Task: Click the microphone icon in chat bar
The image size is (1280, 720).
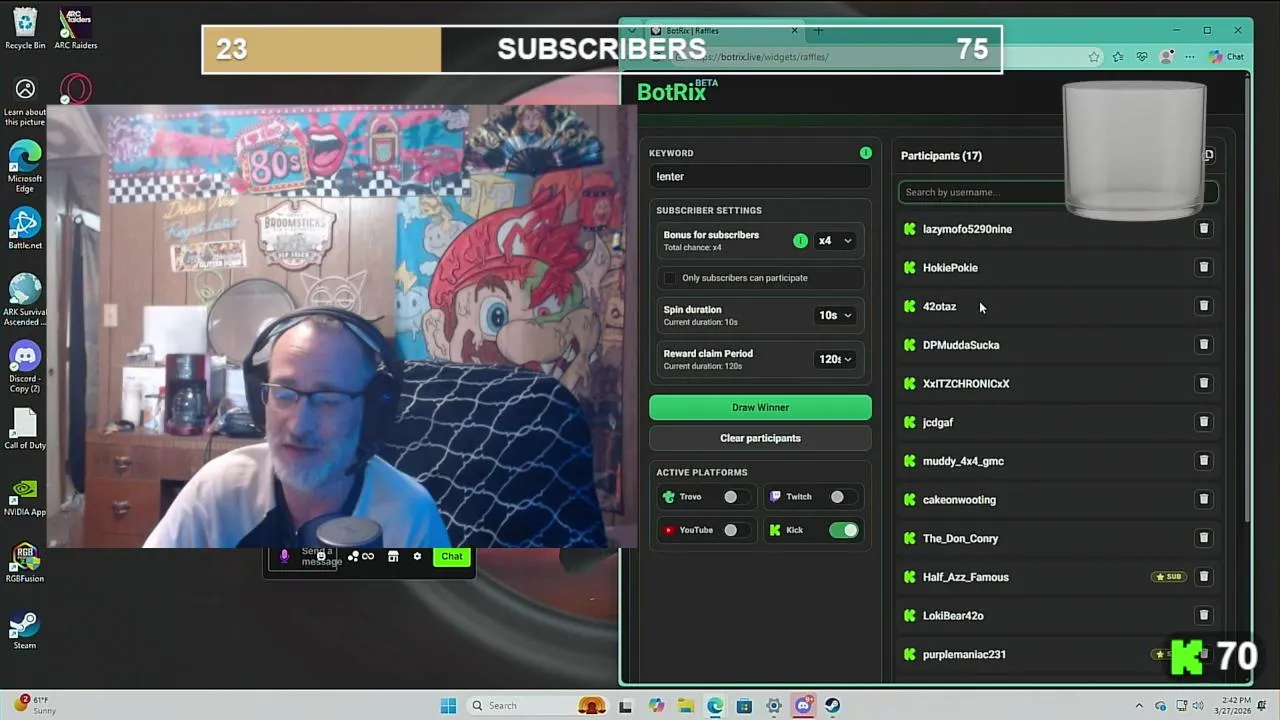Action: point(284,556)
